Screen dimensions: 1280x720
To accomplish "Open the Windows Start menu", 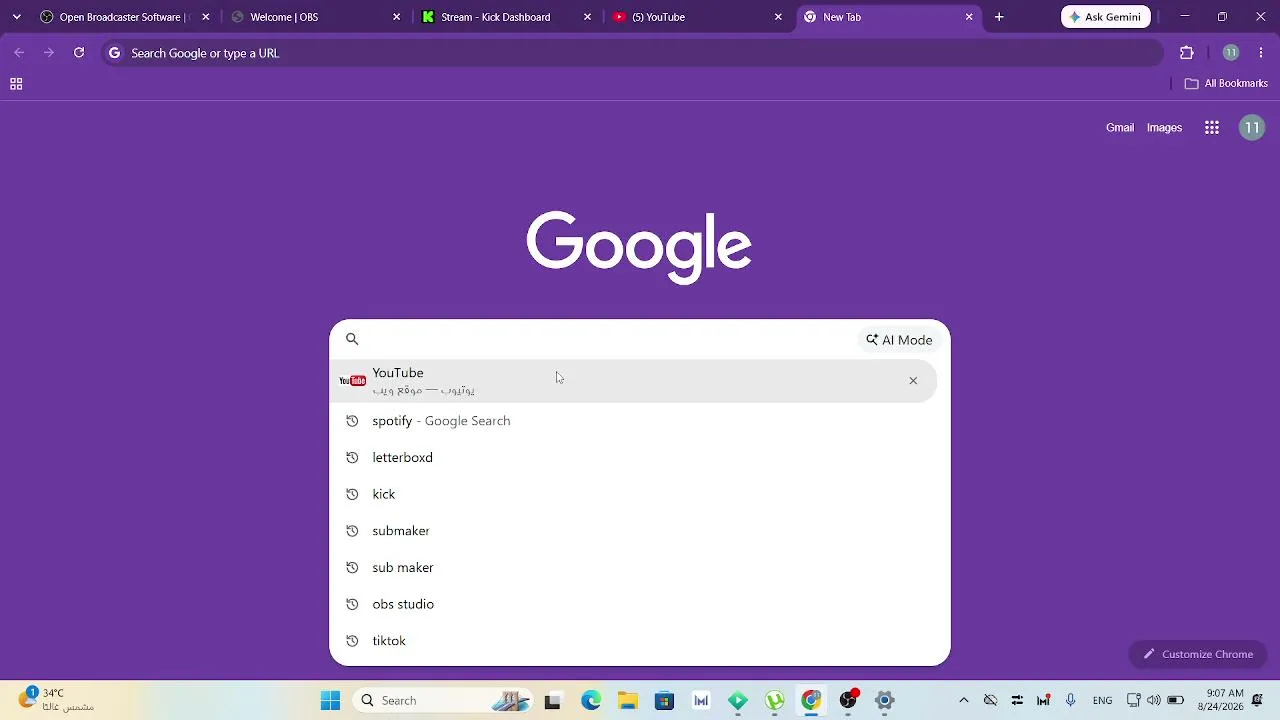I will [x=330, y=700].
